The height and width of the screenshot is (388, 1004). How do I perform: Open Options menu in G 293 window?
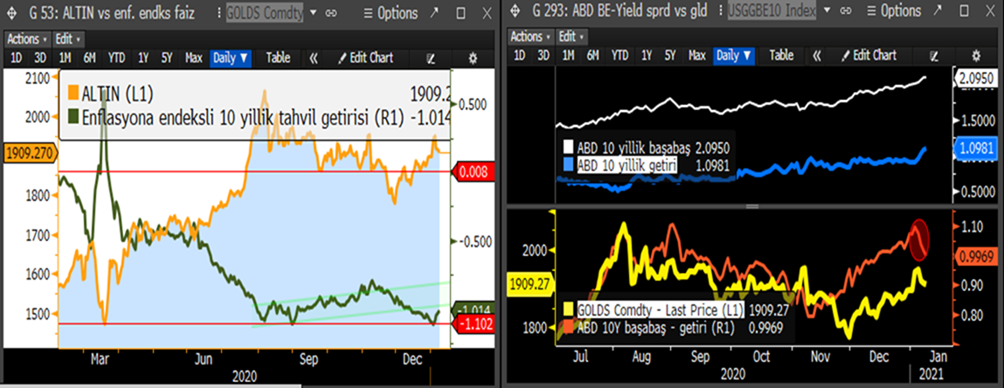pos(895,11)
